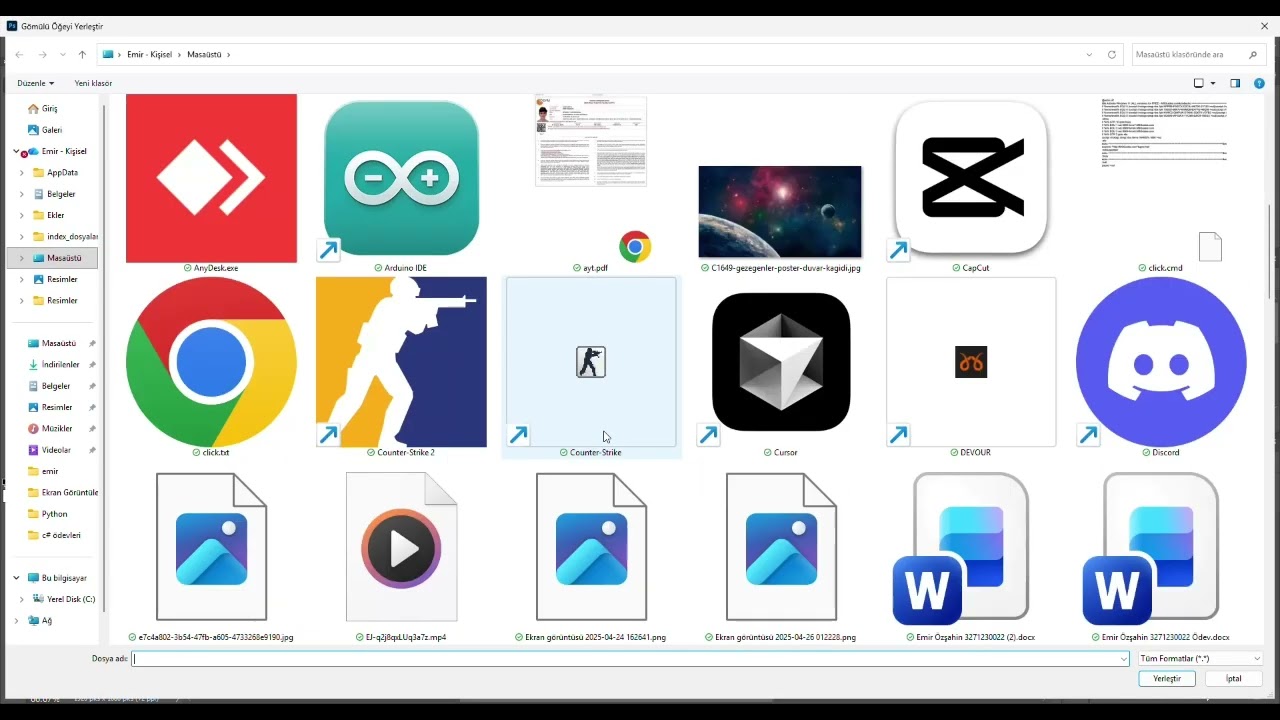1280x720 pixels.
Task: Expand the Yerel Disk (C:) chevron
Action: (x=22, y=599)
